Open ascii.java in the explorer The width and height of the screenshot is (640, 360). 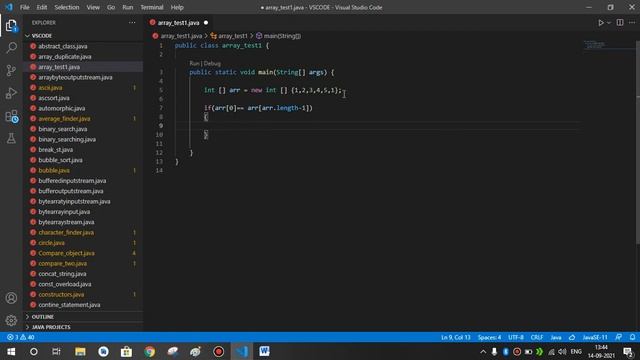click(x=50, y=88)
